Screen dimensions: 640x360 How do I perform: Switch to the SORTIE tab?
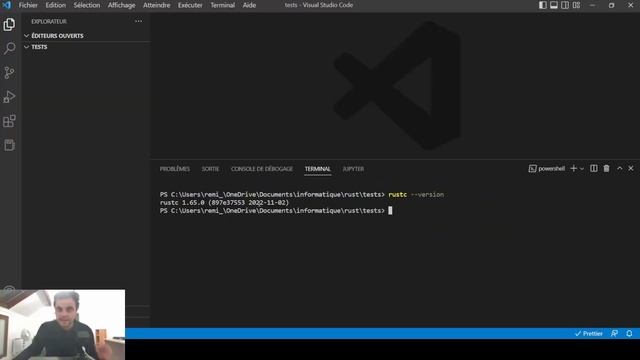tap(210, 169)
